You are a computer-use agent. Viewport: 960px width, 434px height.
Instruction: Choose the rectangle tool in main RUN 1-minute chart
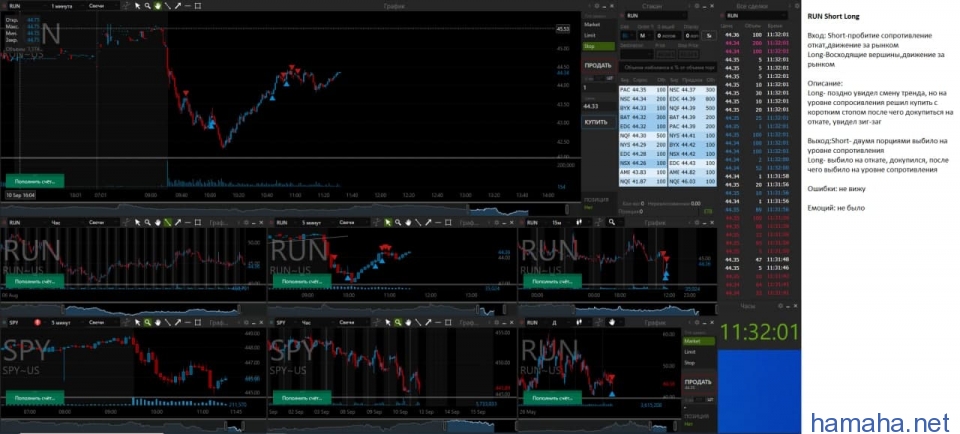coord(198,6)
